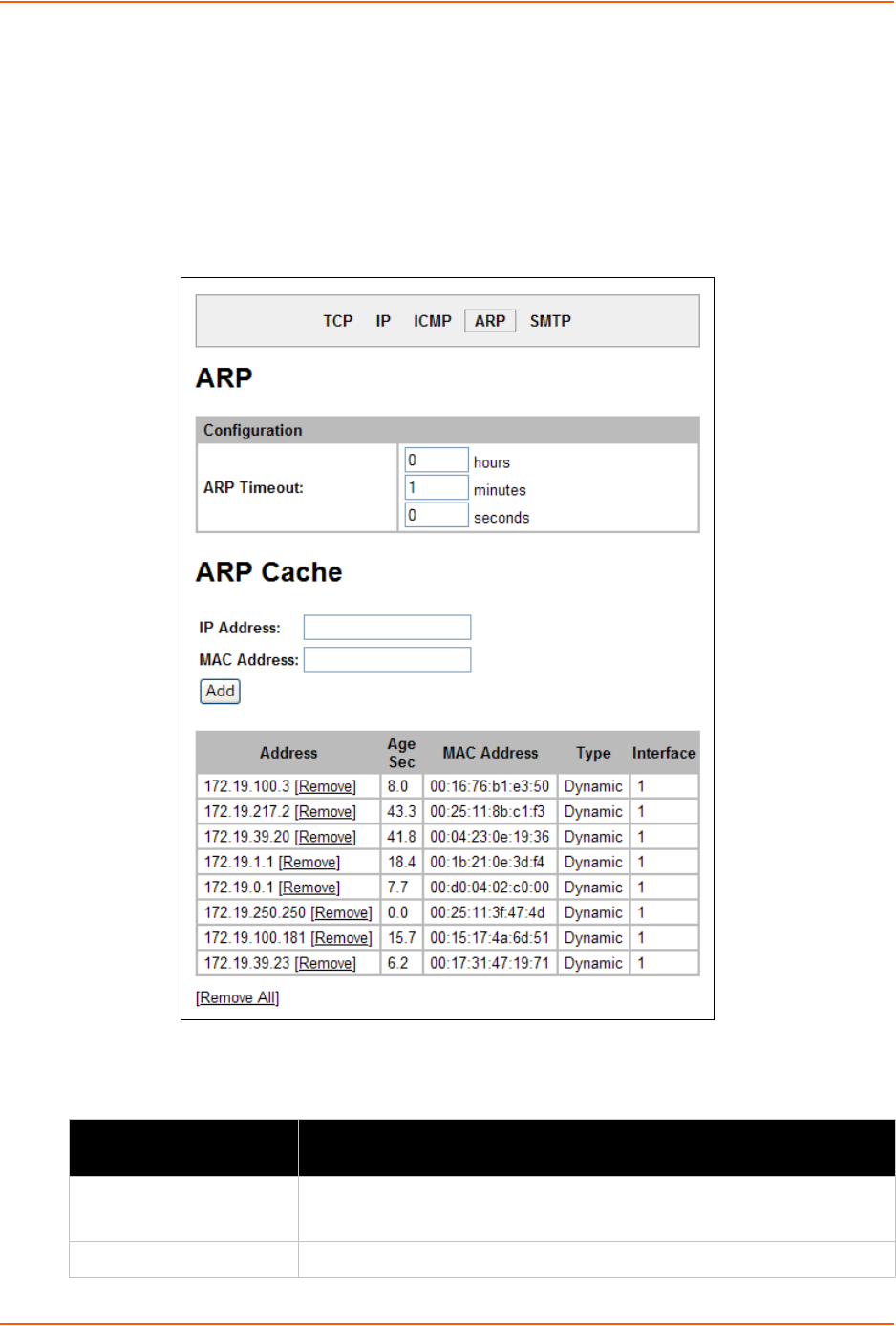The height and width of the screenshot is (1326, 896).
Task: Select the ICMP tab
Action: [432, 321]
